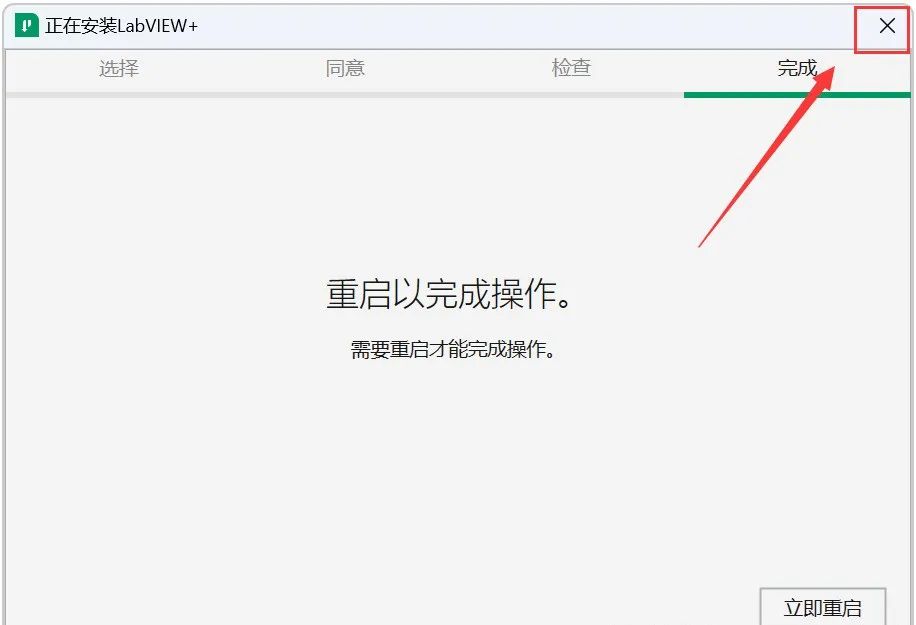The image size is (916, 625).
Task: Click the NI installer logo icon
Action: [x=26, y=26]
